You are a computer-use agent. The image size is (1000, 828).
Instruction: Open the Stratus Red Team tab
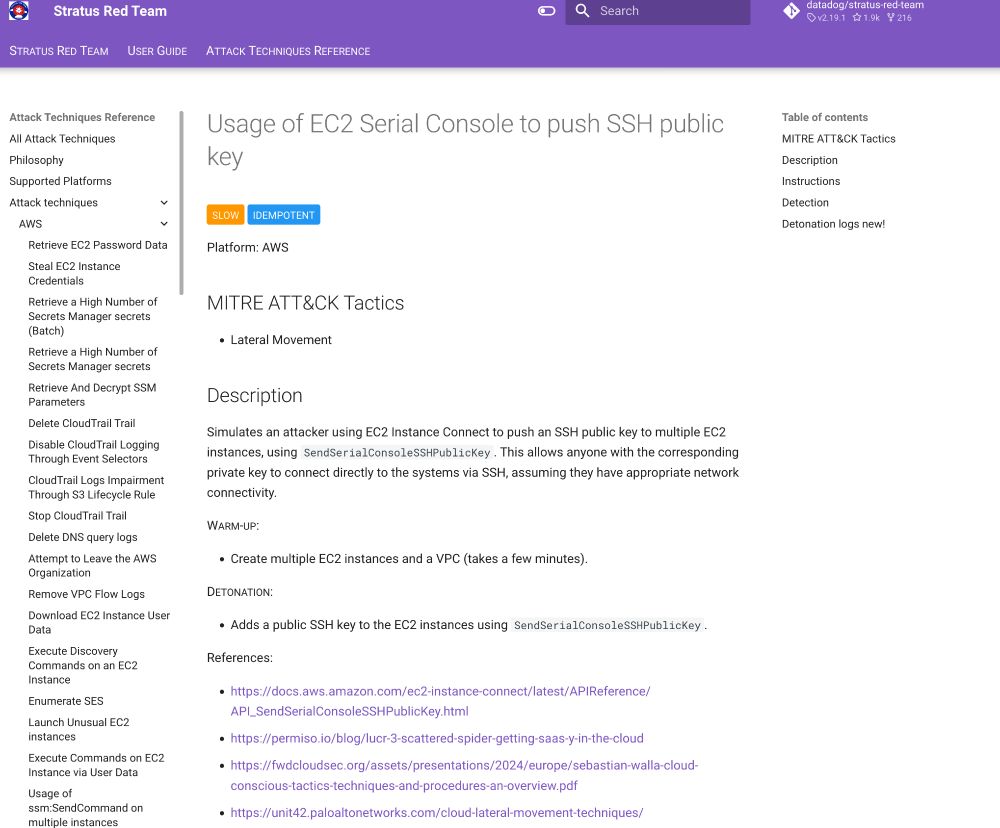[59, 51]
